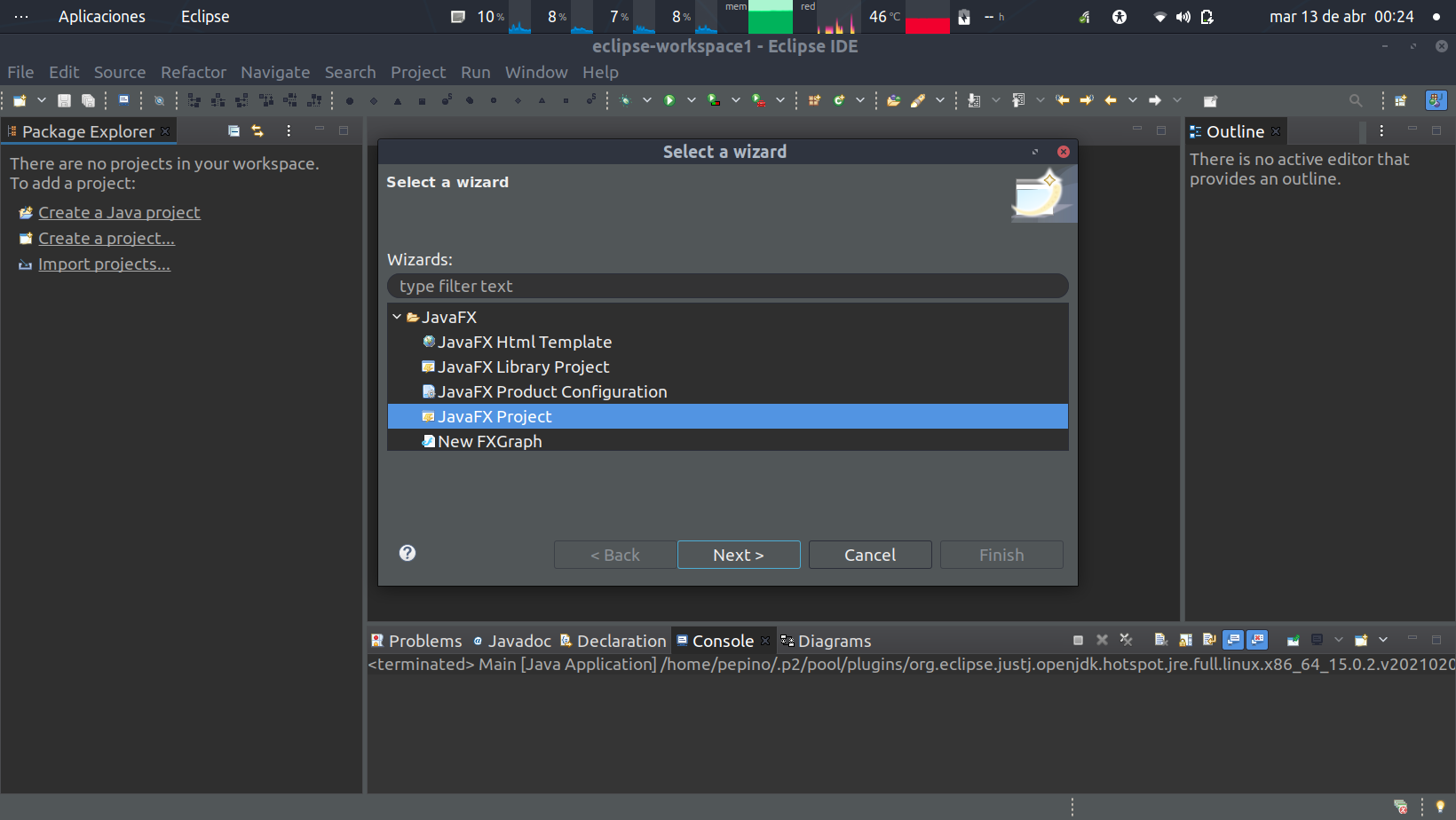Click the Next > button
This screenshot has width=1456, height=820.
(739, 555)
